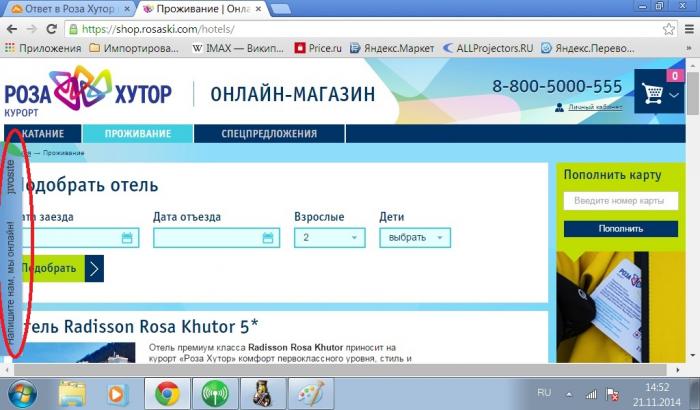The width and height of the screenshot is (700, 410).
Task: Switch to Chrome in the taskbar
Action: pos(167,394)
